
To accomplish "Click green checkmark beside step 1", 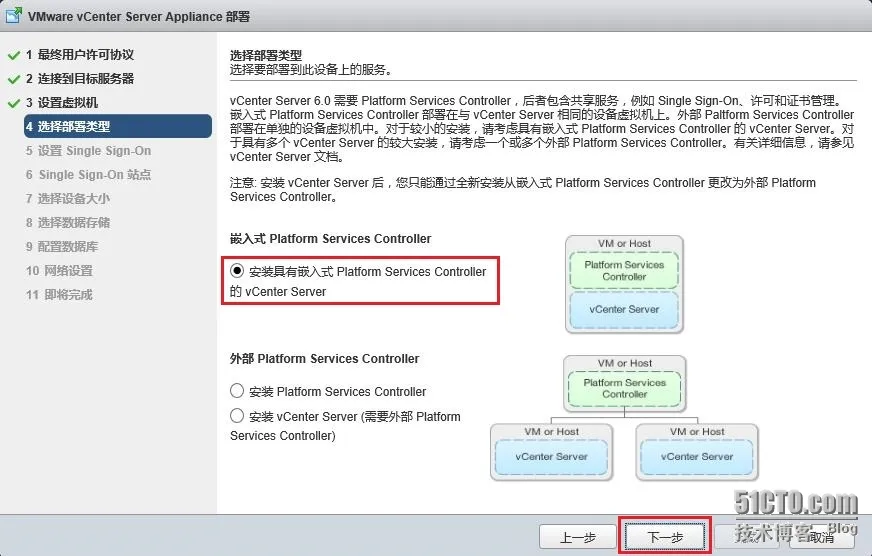I will 14,56.
